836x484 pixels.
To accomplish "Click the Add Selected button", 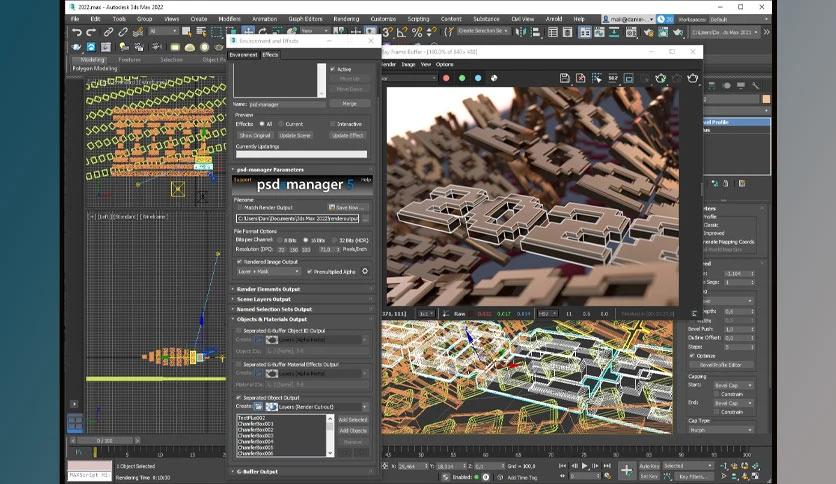I will (x=353, y=420).
